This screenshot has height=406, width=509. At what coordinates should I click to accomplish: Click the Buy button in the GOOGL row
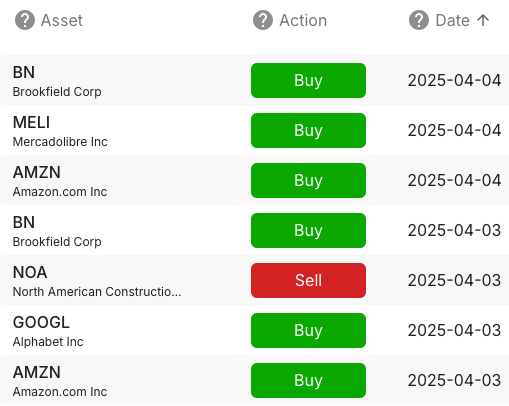308,330
